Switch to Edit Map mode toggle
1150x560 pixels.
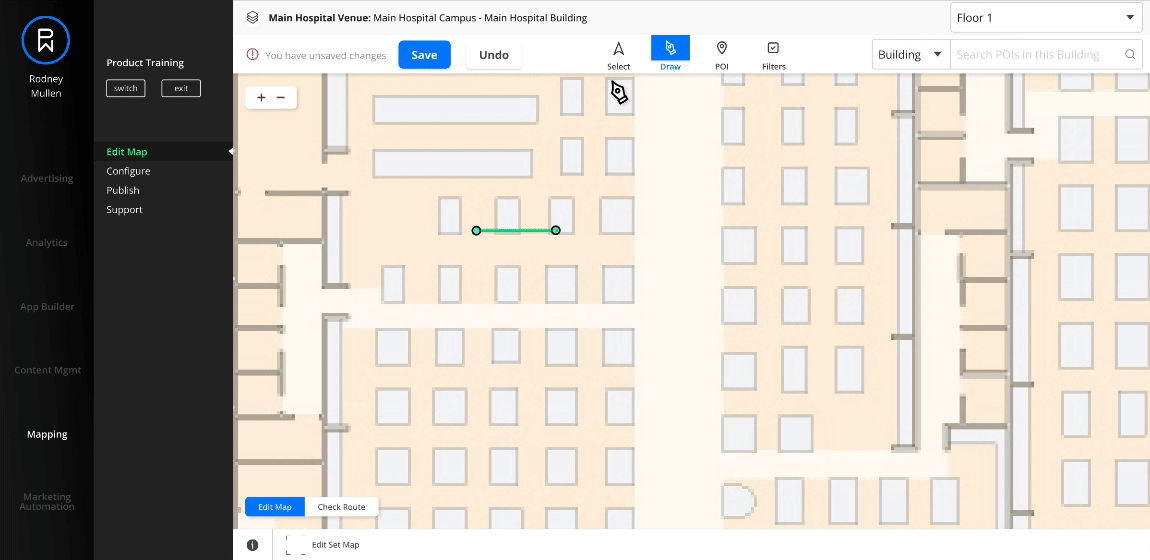click(275, 507)
